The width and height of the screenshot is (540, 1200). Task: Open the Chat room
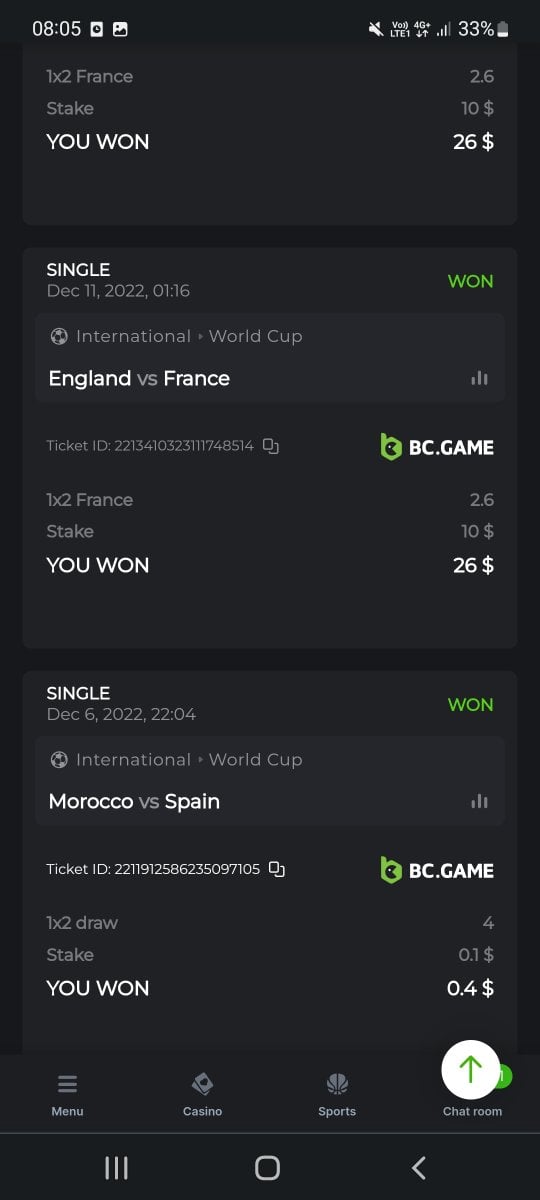click(x=472, y=1111)
